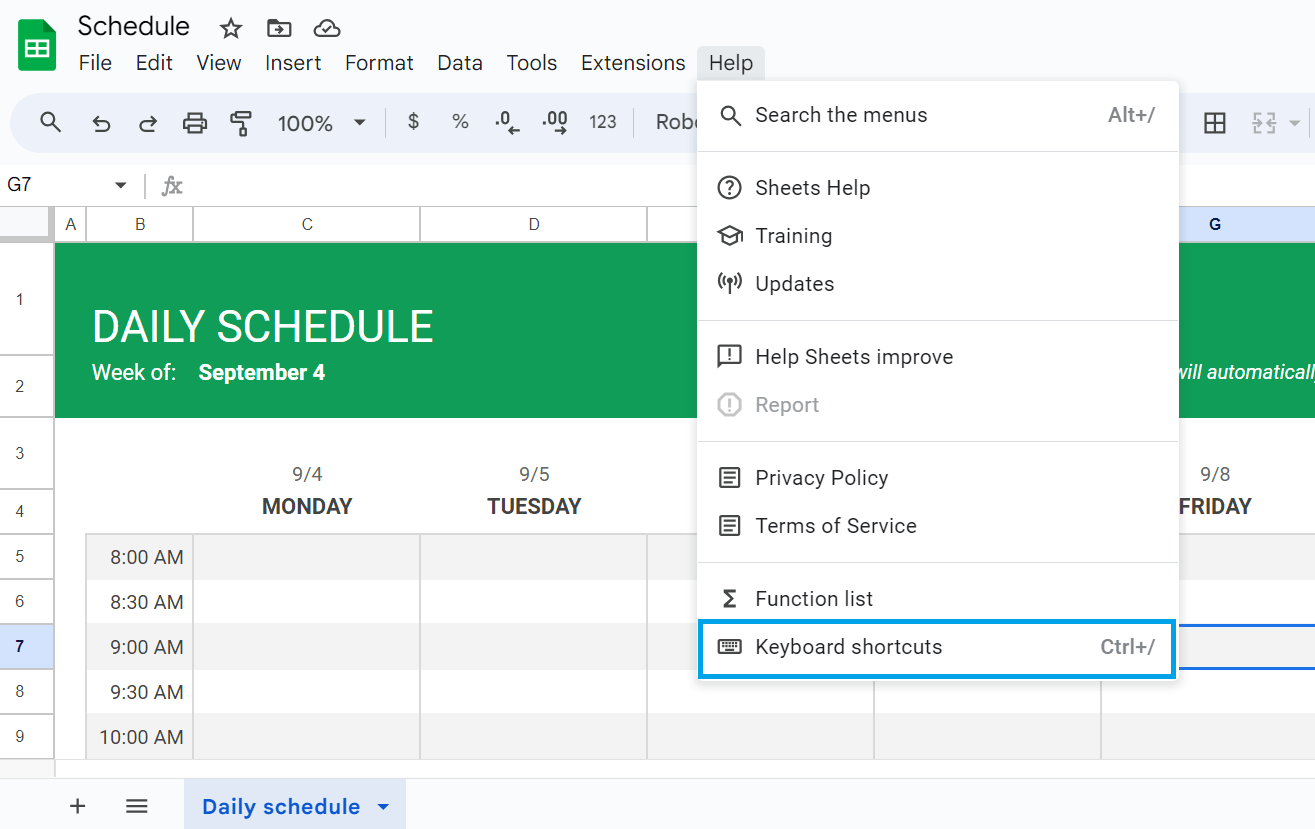This screenshot has height=829, width=1315.
Task: Click the greyed-out Report menu entry
Action: coord(937,405)
